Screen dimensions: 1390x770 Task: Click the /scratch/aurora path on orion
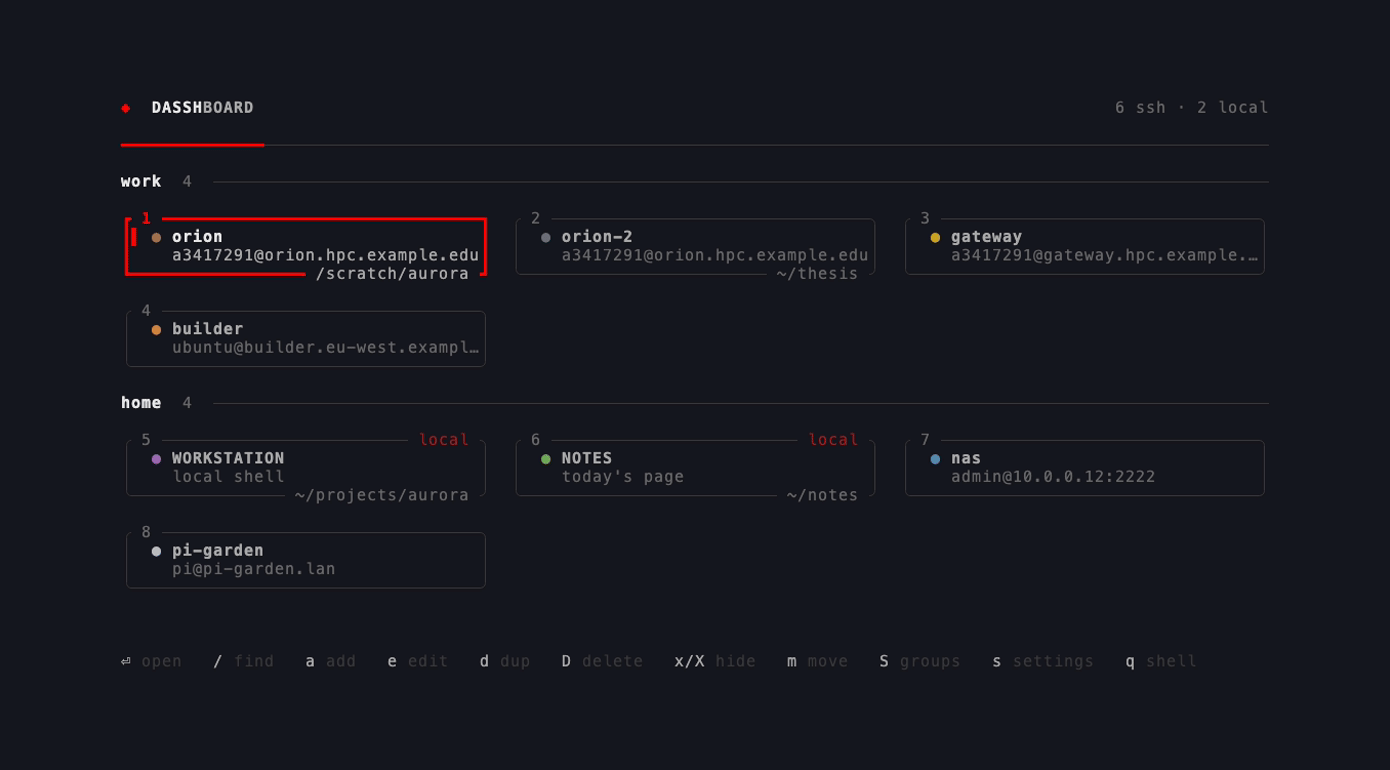[392, 274]
